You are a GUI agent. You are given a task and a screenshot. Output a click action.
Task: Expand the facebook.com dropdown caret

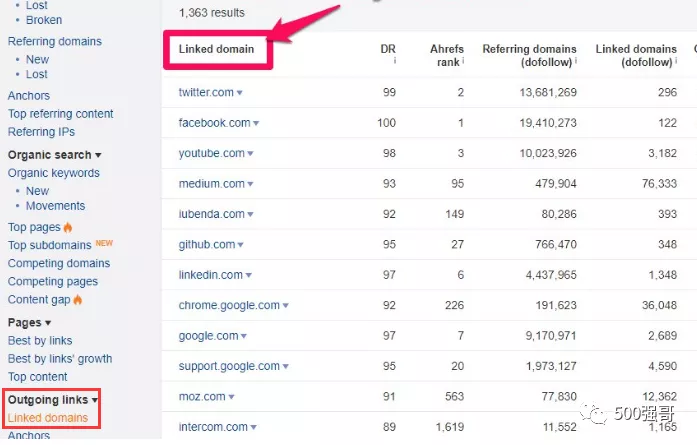(256, 124)
